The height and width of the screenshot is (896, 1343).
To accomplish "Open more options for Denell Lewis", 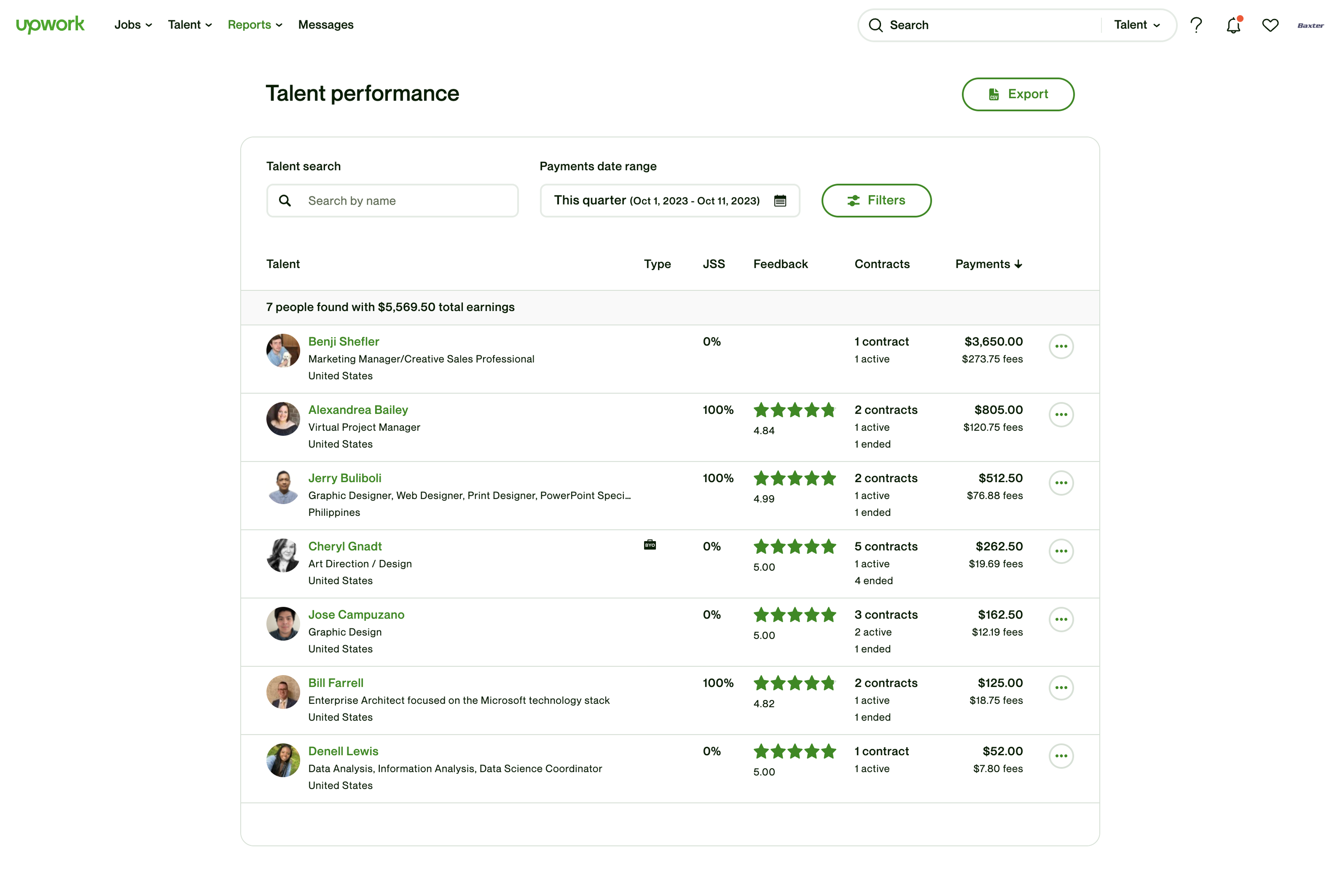I will point(1061,756).
